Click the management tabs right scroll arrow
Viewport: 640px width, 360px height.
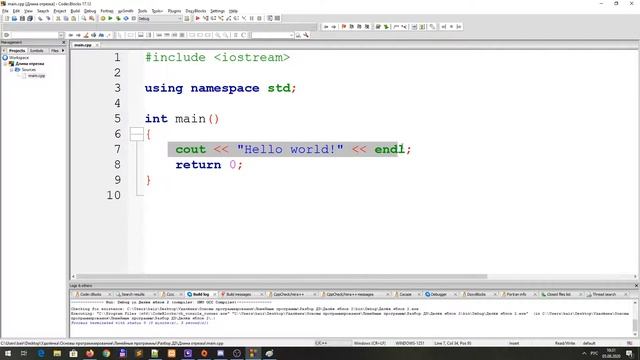pos(63,51)
